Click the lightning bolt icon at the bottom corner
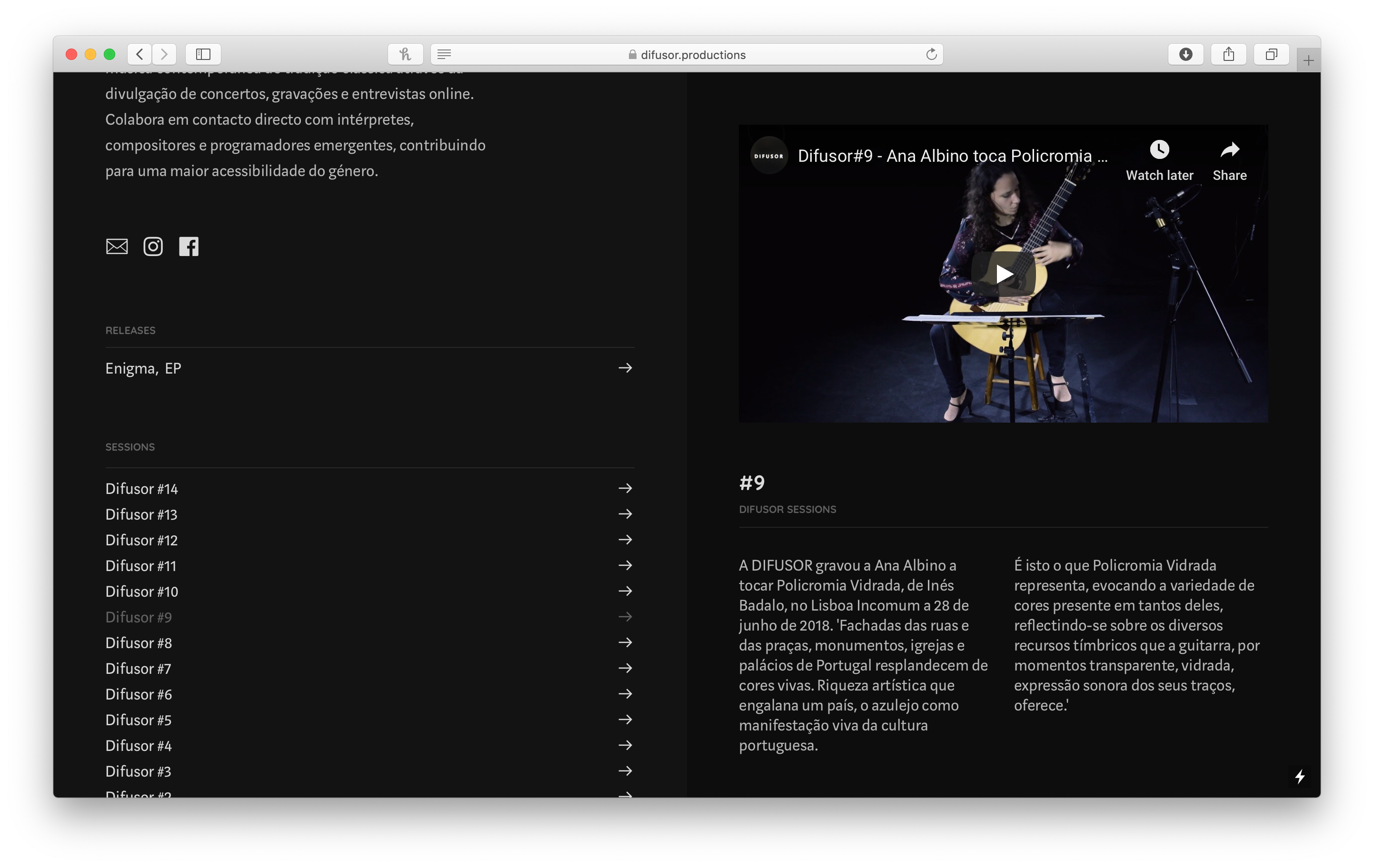1374x868 pixels. pyautogui.click(x=1300, y=777)
